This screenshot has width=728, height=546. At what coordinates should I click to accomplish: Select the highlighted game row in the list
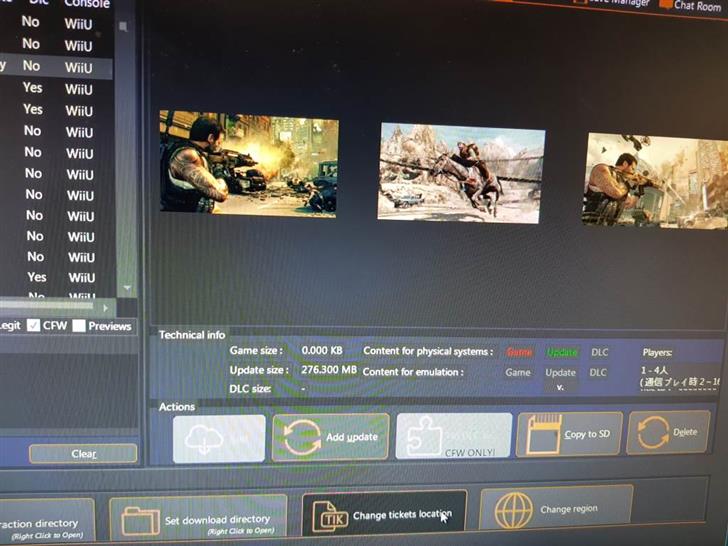point(56,67)
